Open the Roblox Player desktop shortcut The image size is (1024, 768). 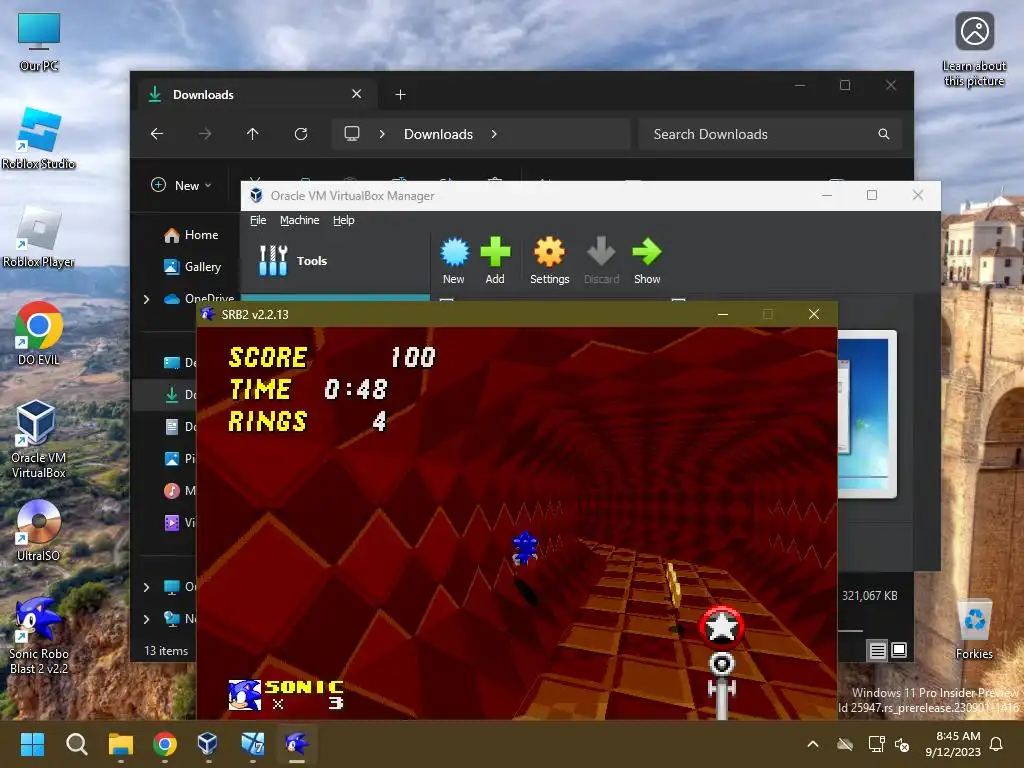(39, 237)
